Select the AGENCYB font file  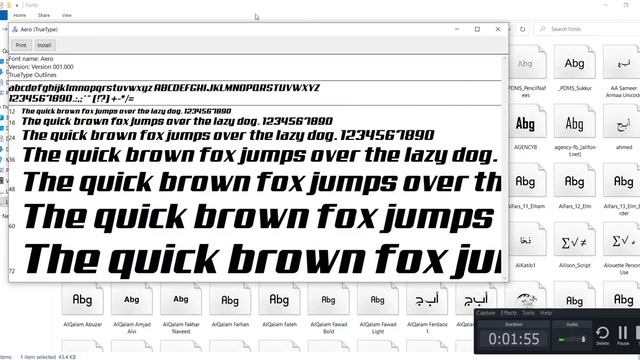tap(525, 127)
